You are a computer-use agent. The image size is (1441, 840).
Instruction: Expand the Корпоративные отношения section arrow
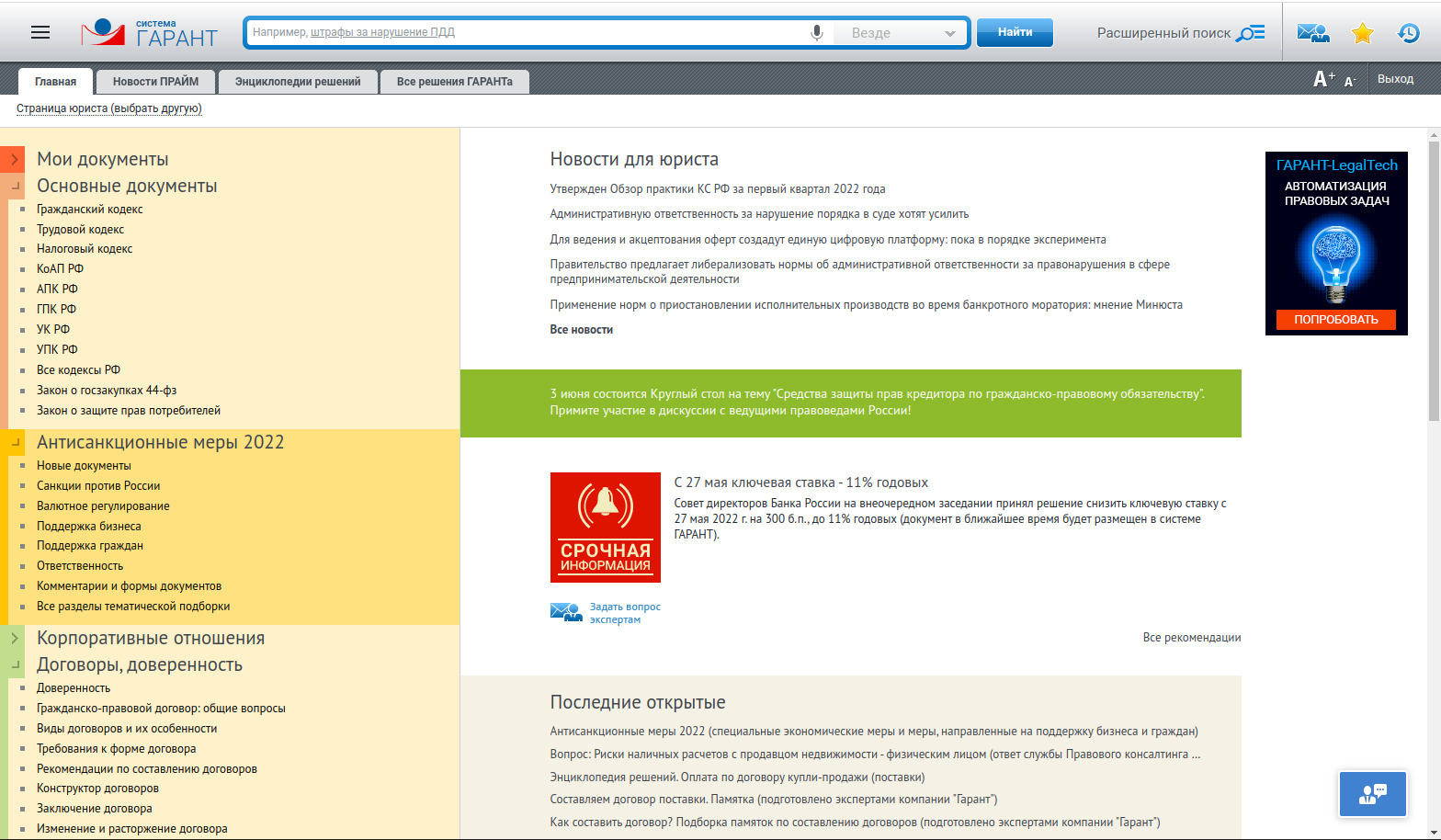[14, 638]
